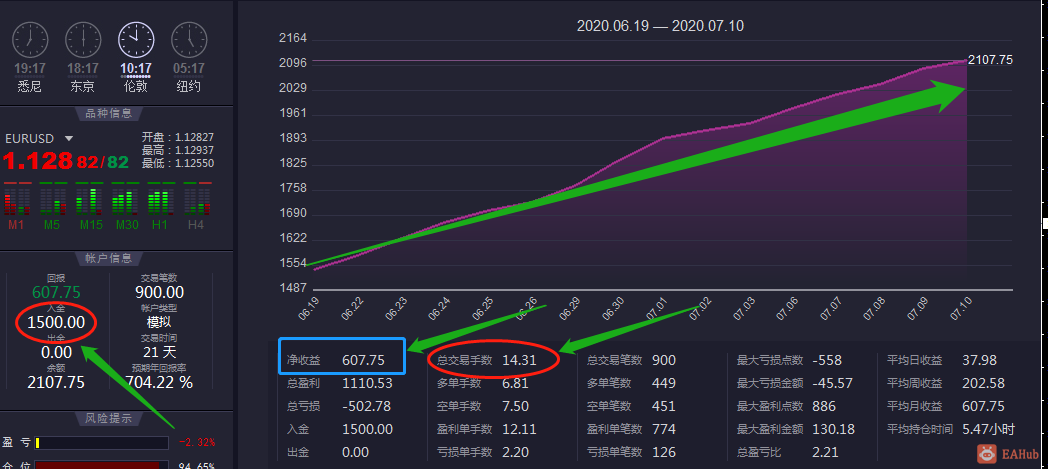Click the 盈利单手数 value 12.11
Screen dimensions: 1048x469
[519, 429]
